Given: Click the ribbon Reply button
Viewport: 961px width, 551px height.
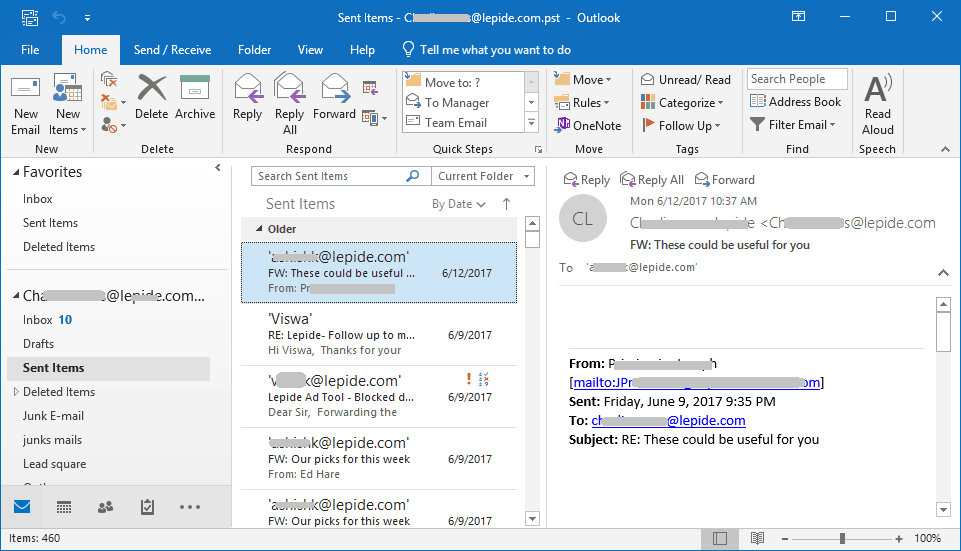Looking at the screenshot, I should click(248, 98).
